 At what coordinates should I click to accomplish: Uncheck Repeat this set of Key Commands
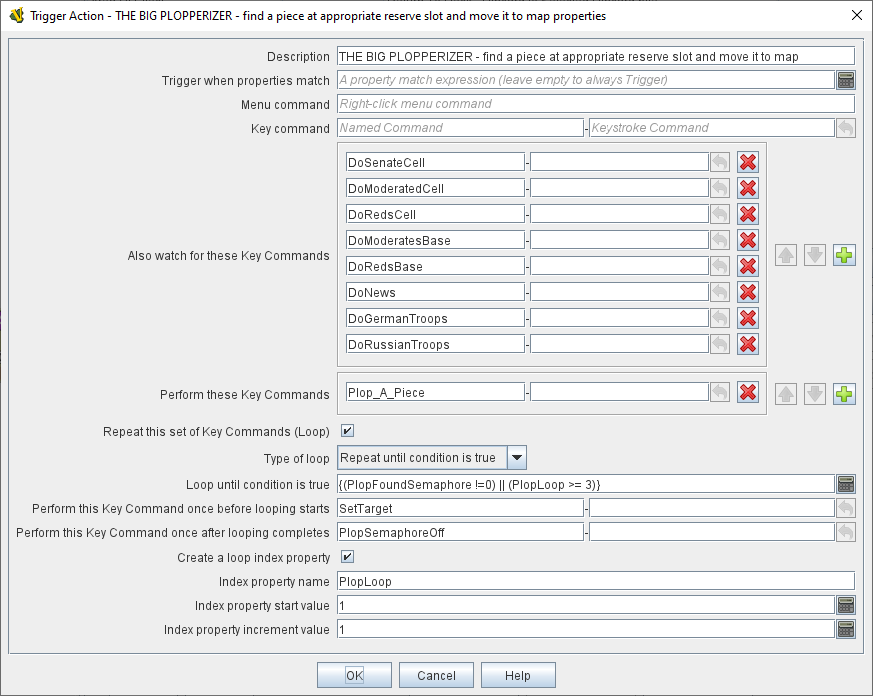coord(348,432)
